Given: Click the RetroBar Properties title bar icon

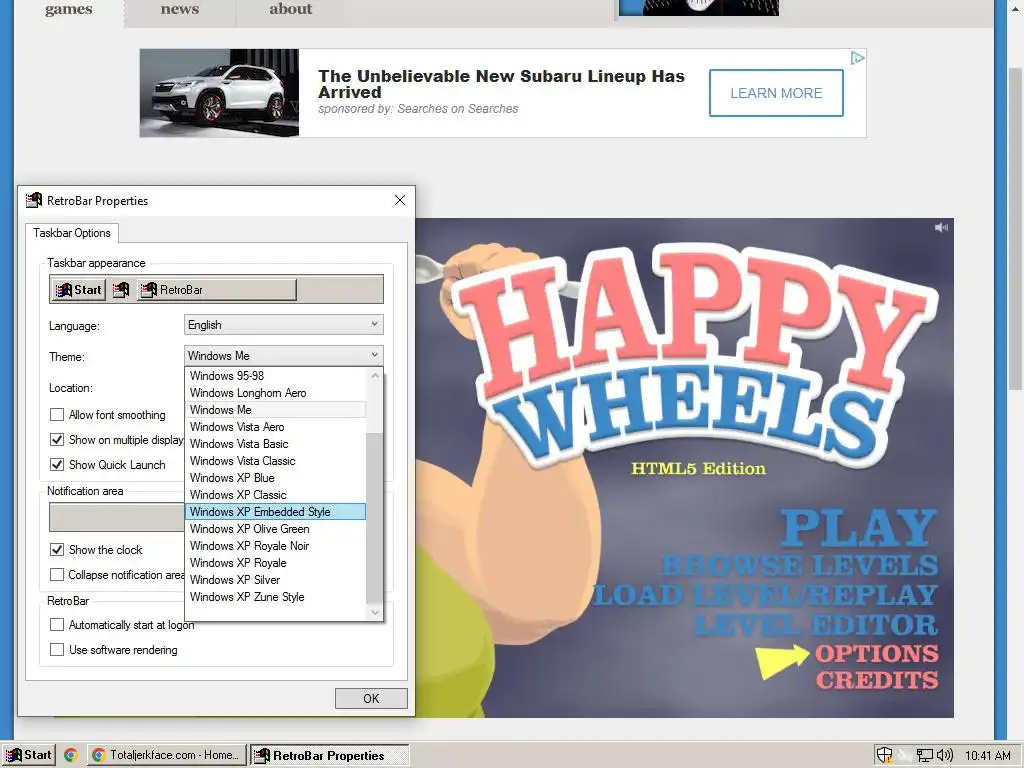Looking at the screenshot, I should [x=34, y=200].
